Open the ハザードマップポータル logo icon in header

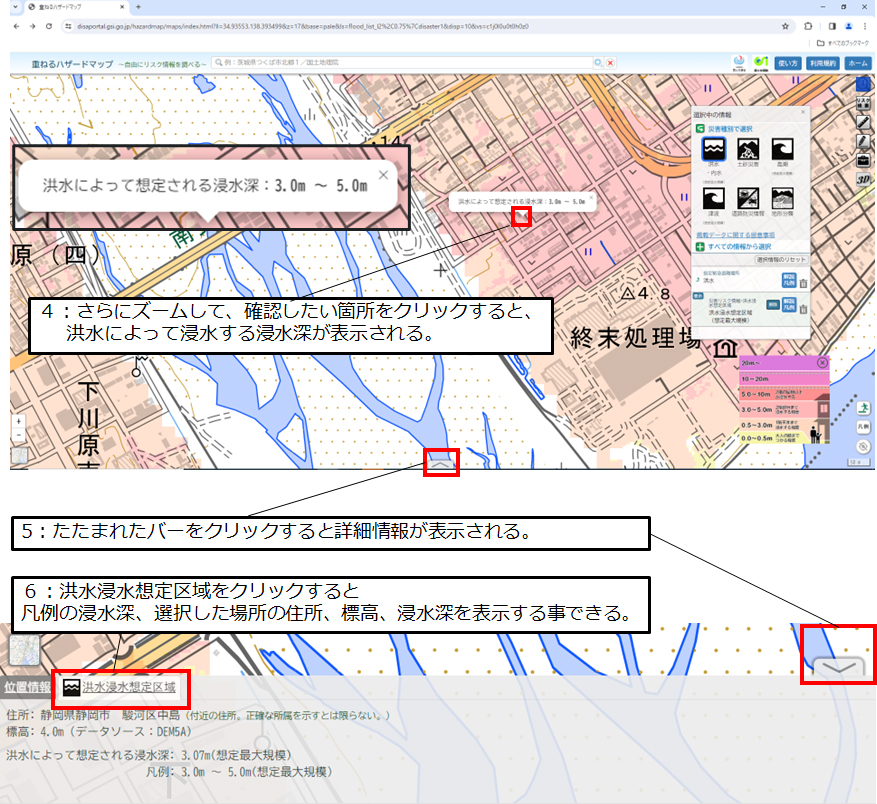click(739, 63)
